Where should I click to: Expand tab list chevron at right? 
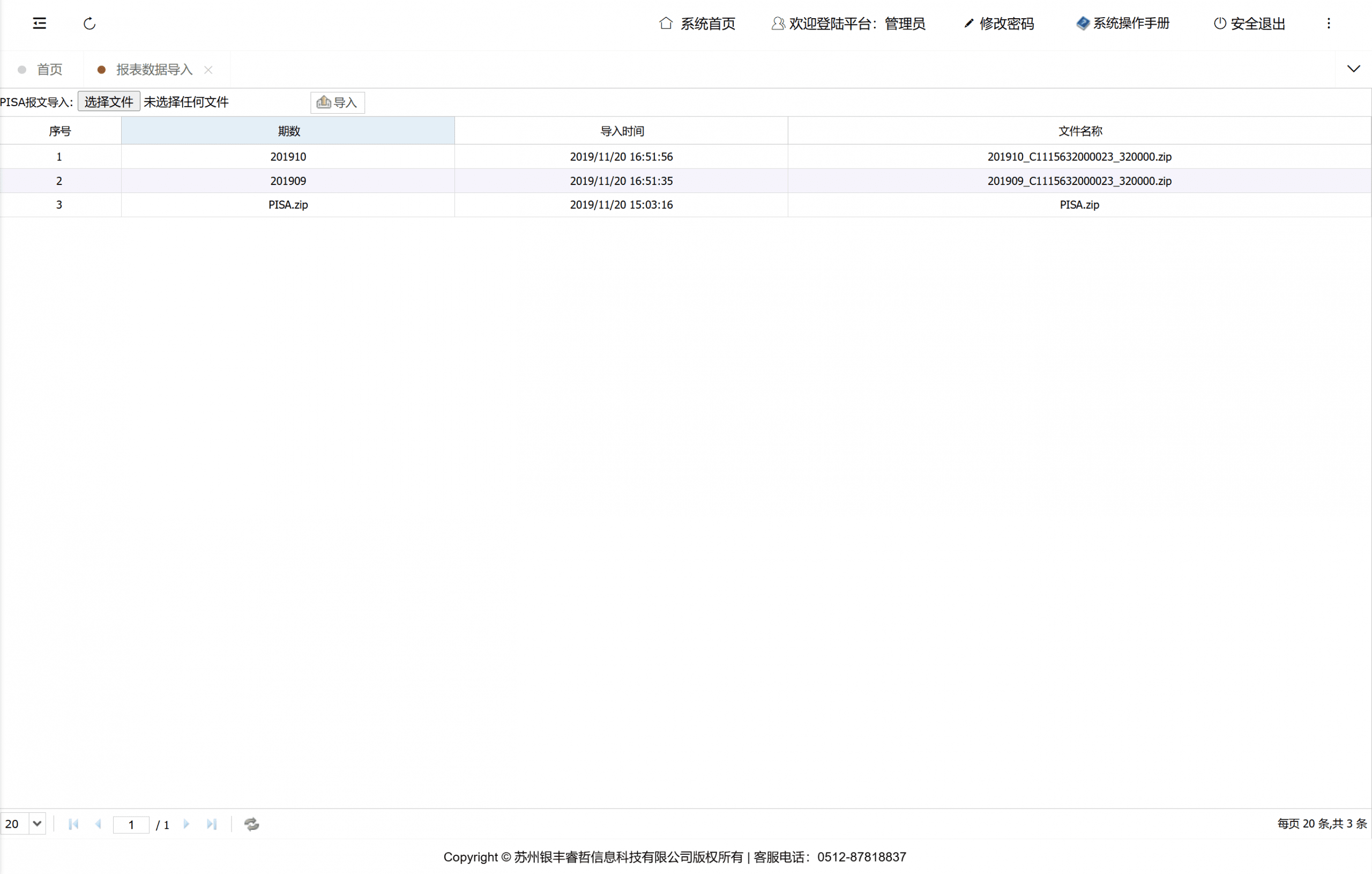(1353, 69)
